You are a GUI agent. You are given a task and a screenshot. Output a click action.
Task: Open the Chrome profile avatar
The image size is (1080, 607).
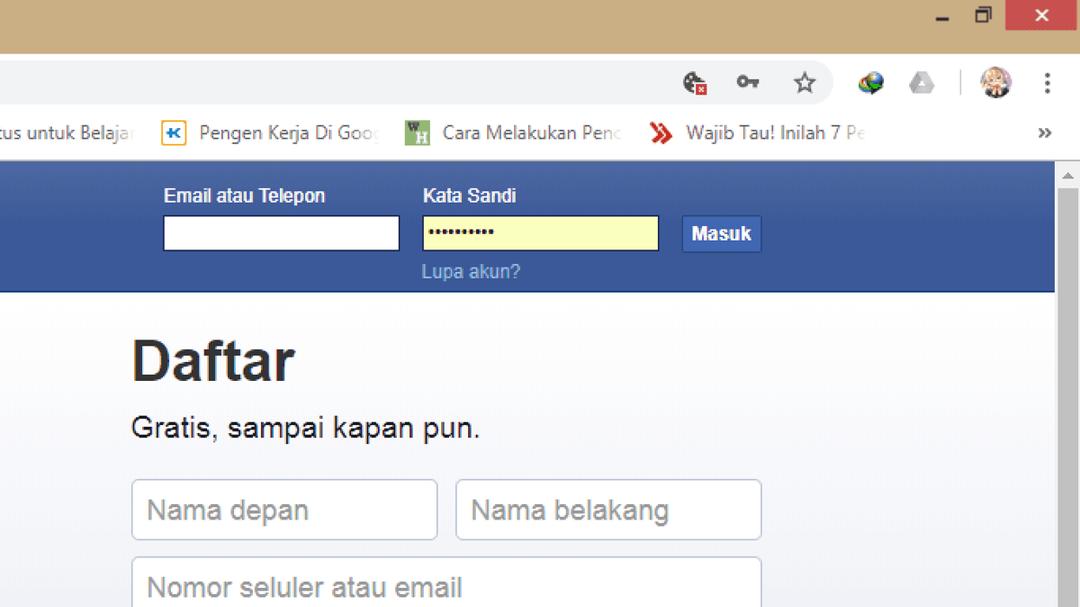995,83
